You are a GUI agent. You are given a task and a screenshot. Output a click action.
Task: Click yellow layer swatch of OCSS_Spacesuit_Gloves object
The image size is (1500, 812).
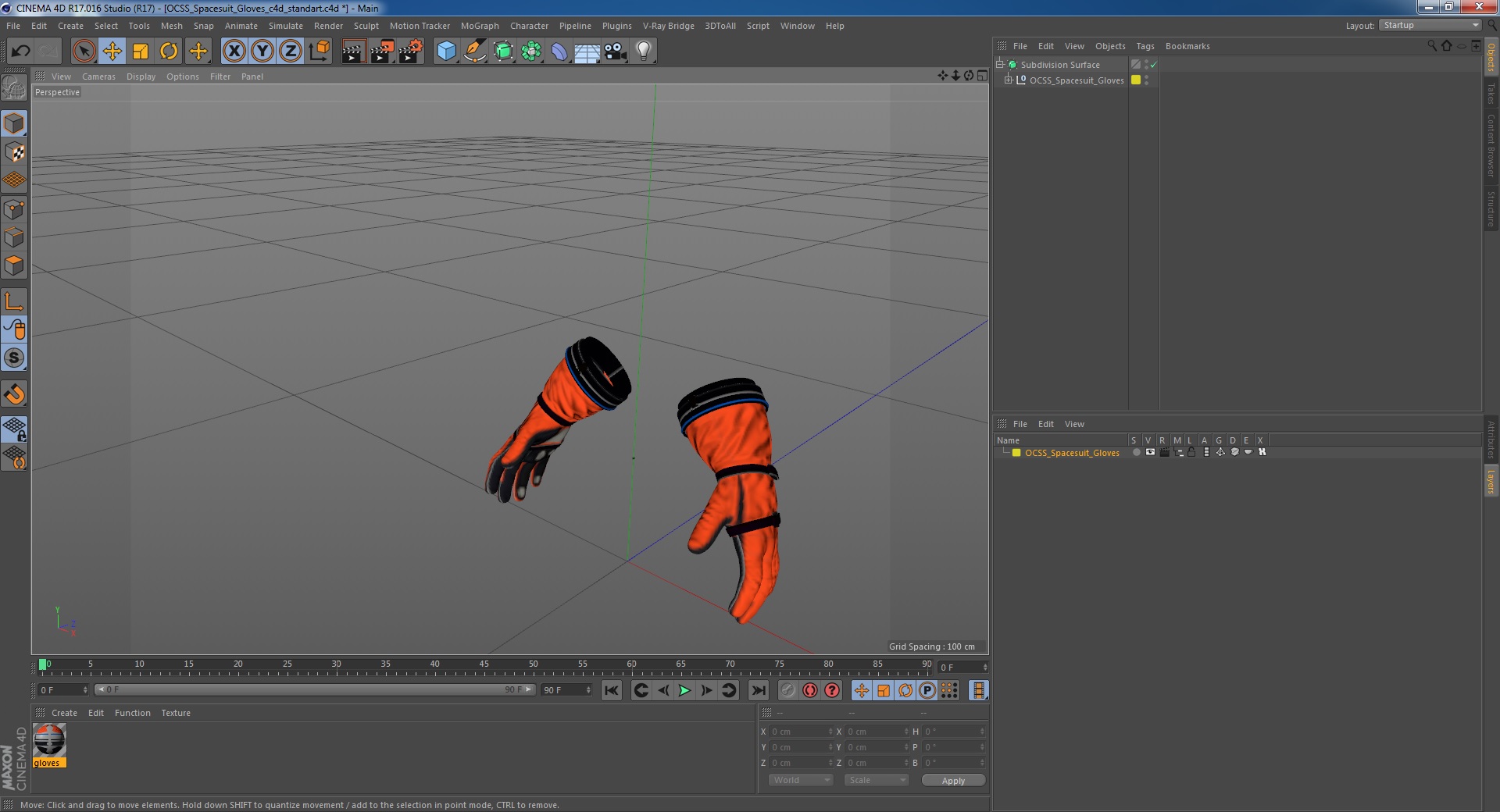click(1136, 80)
